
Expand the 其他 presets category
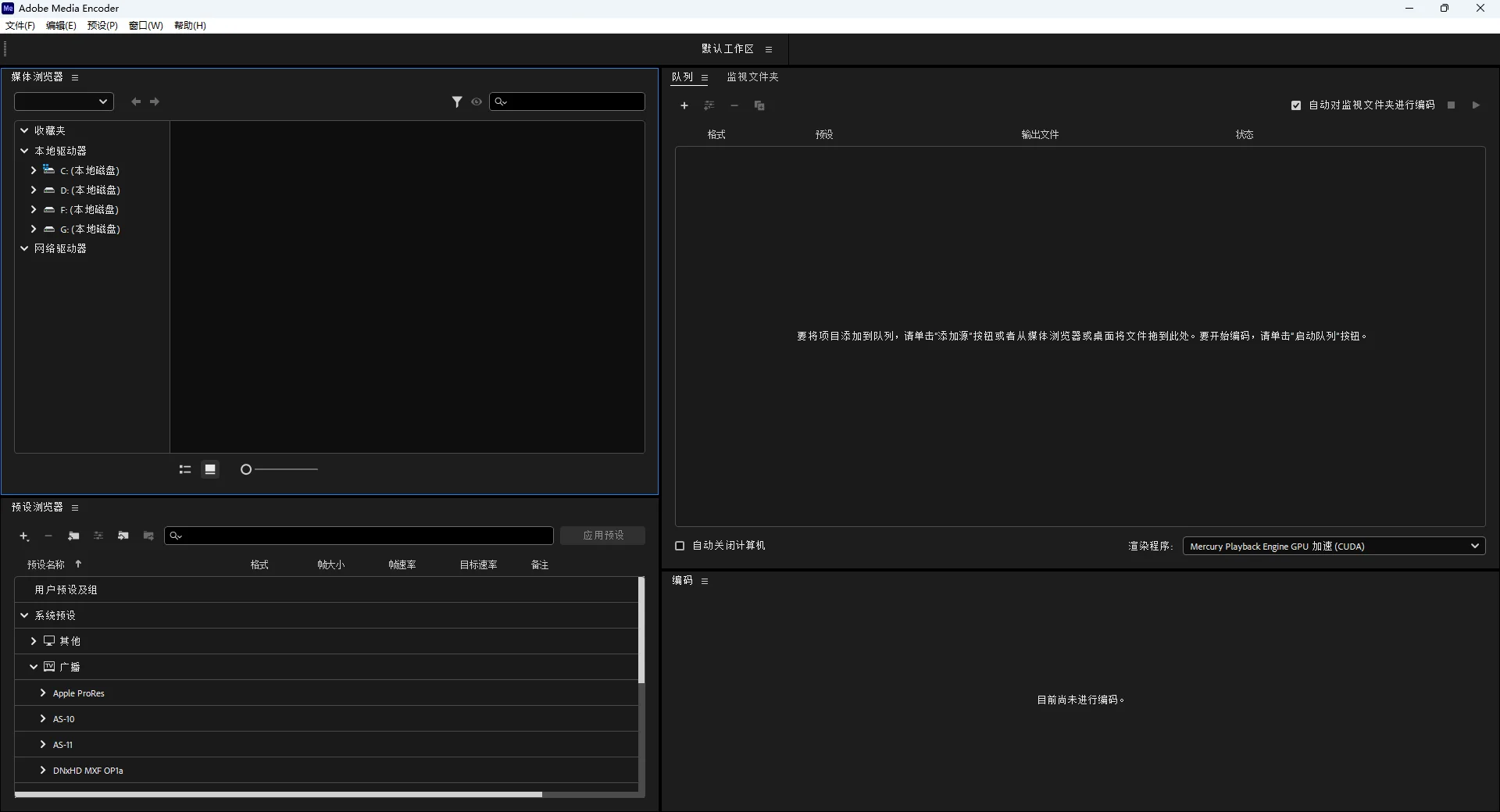tap(34, 641)
